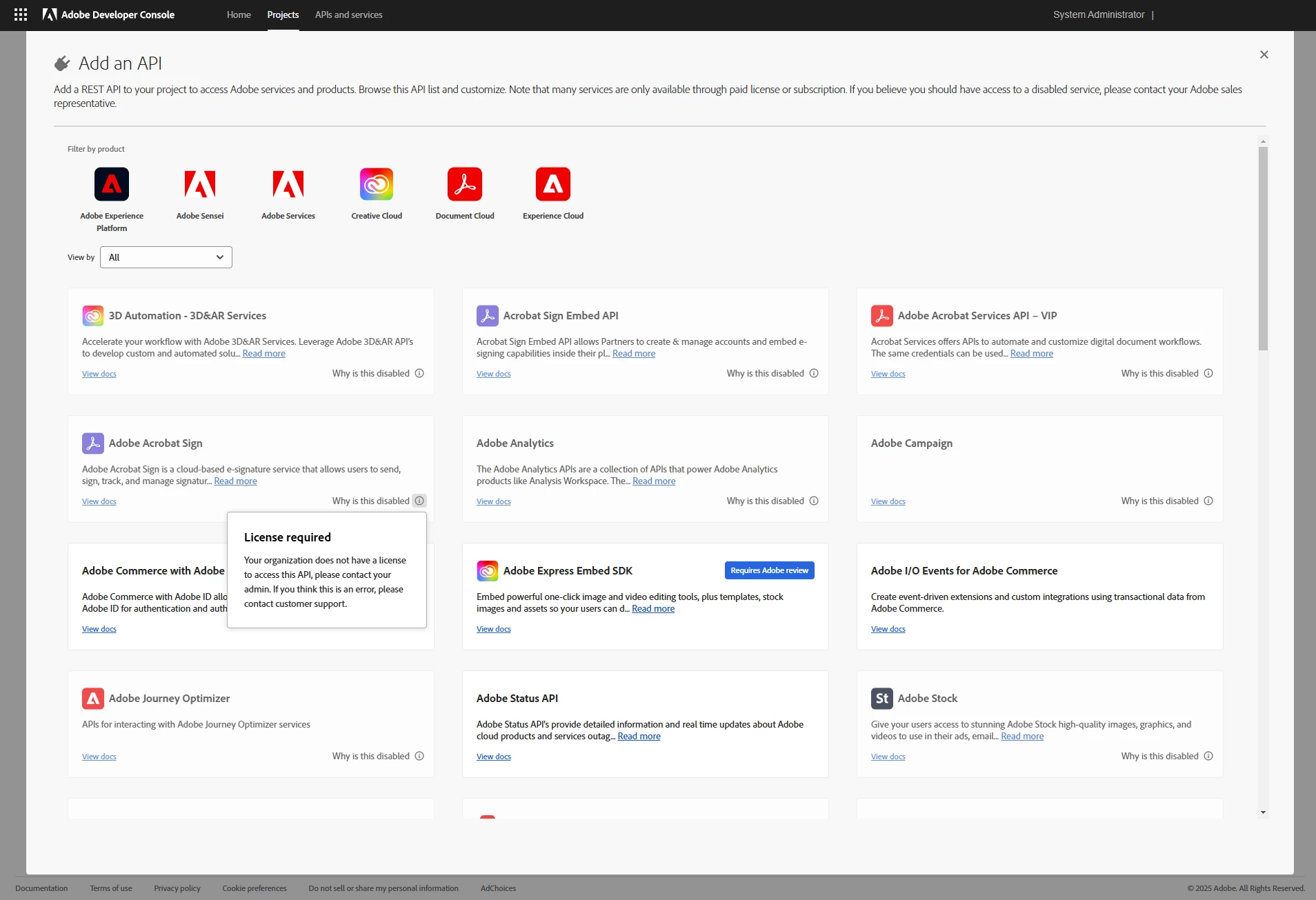
Task: Click the Adobe Express Embed SDK icon
Action: coord(488,571)
